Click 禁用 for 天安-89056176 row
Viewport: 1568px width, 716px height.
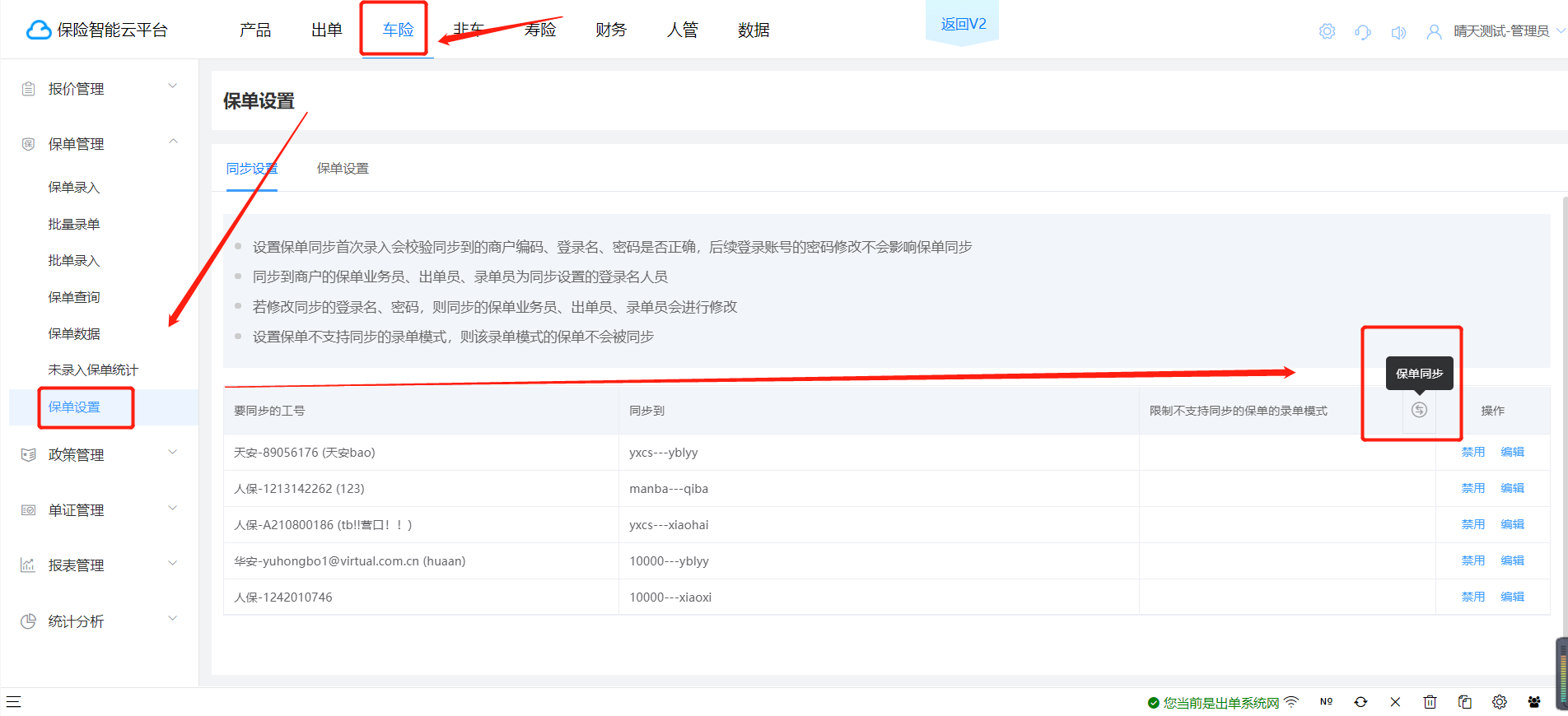(1473, 452)
